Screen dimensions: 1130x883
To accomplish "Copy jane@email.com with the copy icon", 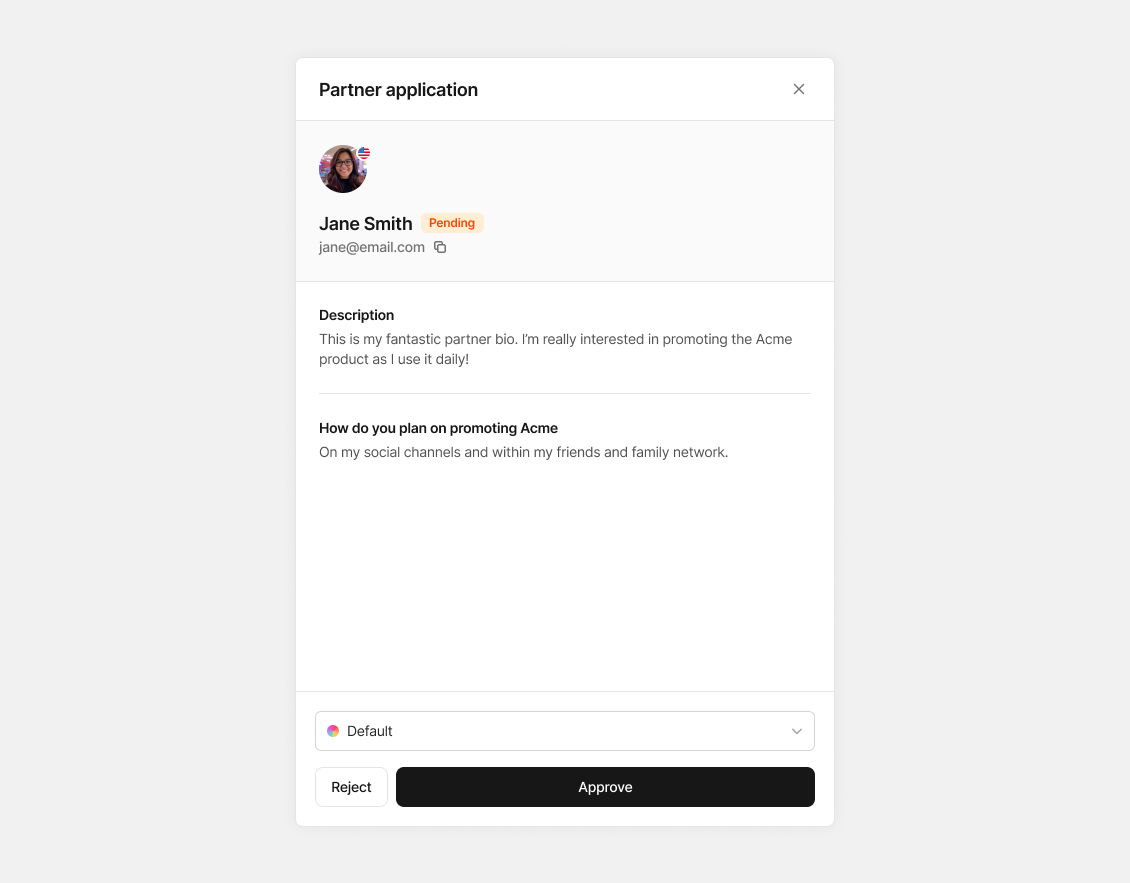I will [440, 247].
